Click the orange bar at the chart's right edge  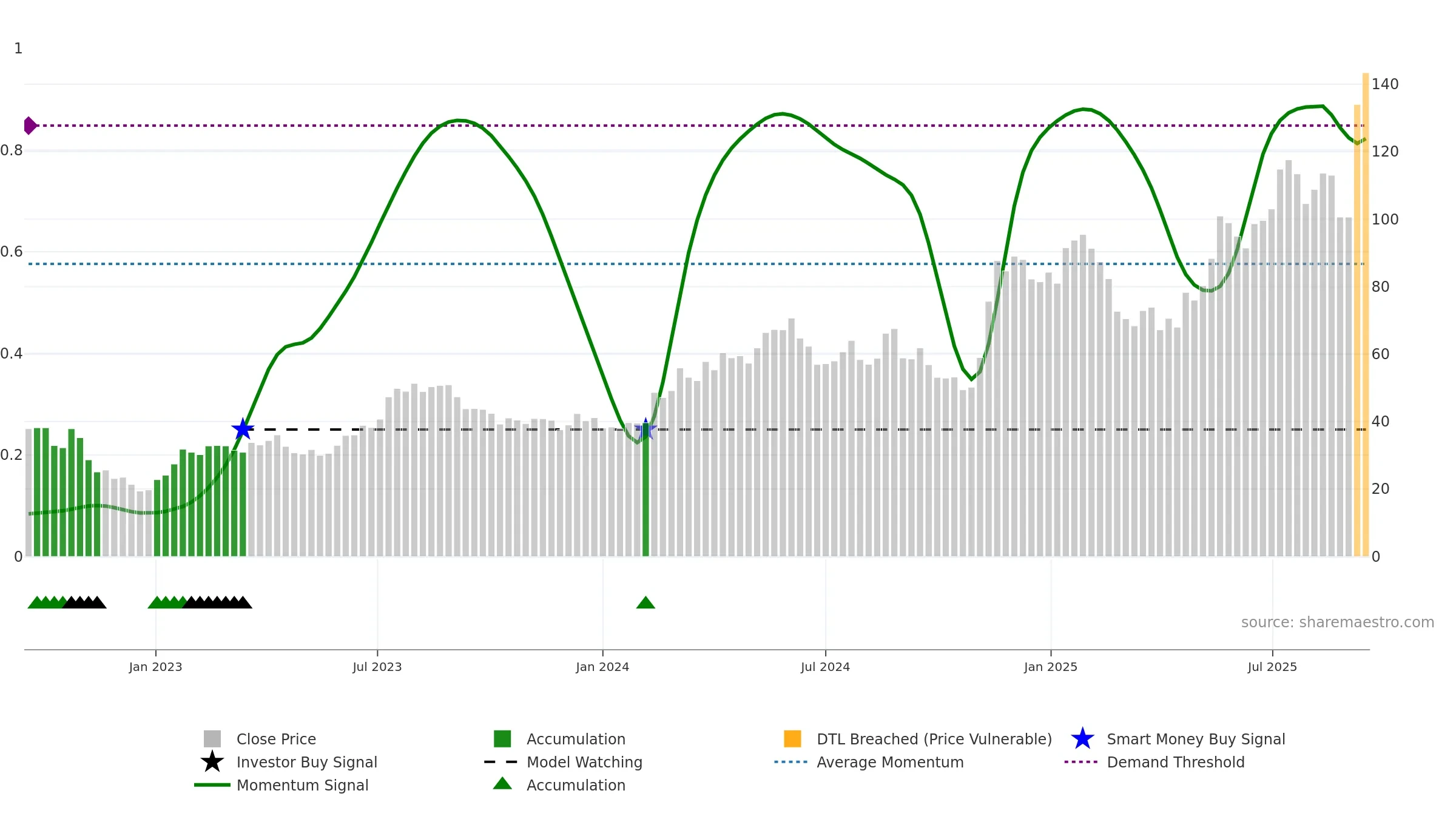tap(1366, 315)
